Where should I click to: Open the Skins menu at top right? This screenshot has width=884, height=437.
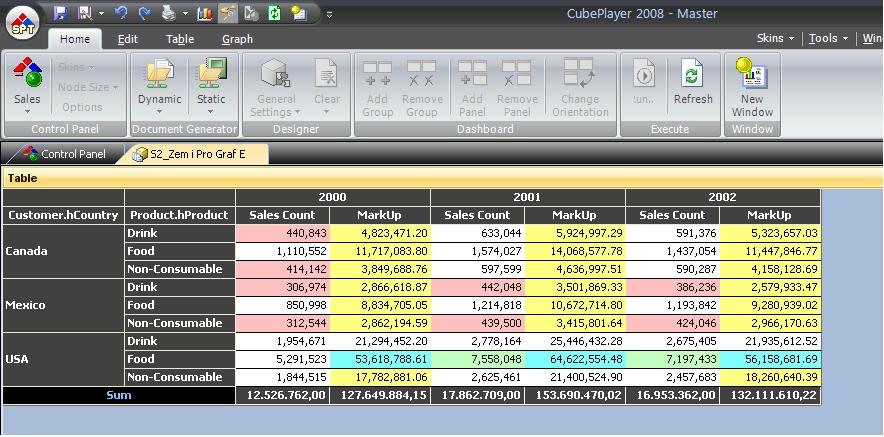[775, 38]
